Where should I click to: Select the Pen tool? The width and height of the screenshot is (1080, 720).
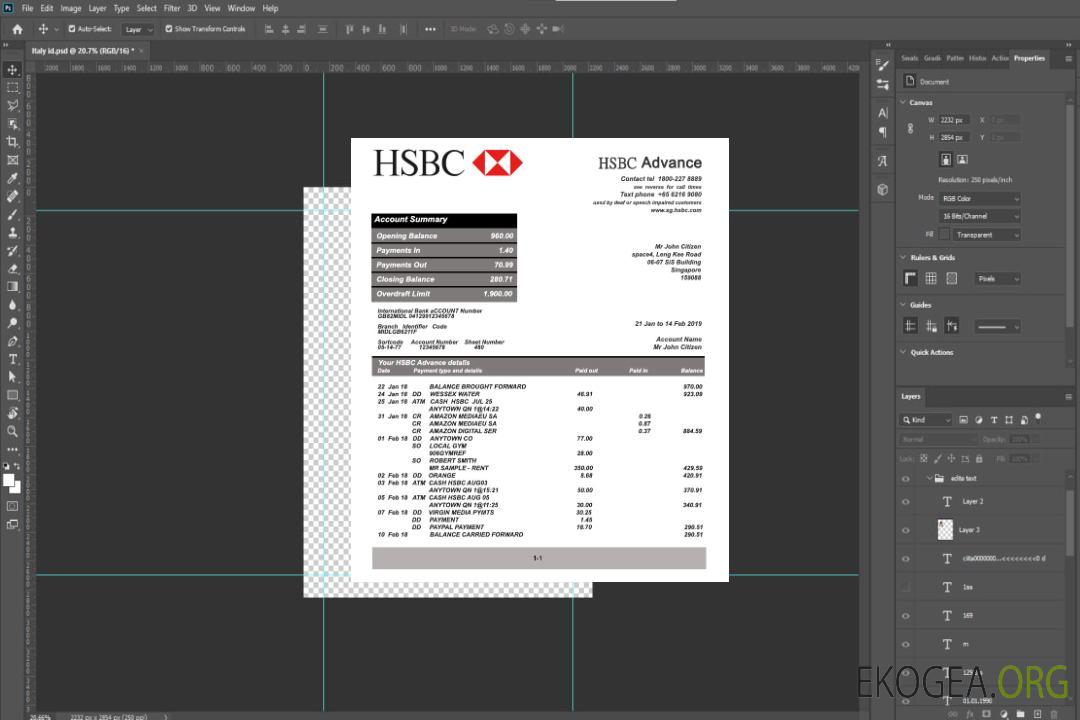12,341
